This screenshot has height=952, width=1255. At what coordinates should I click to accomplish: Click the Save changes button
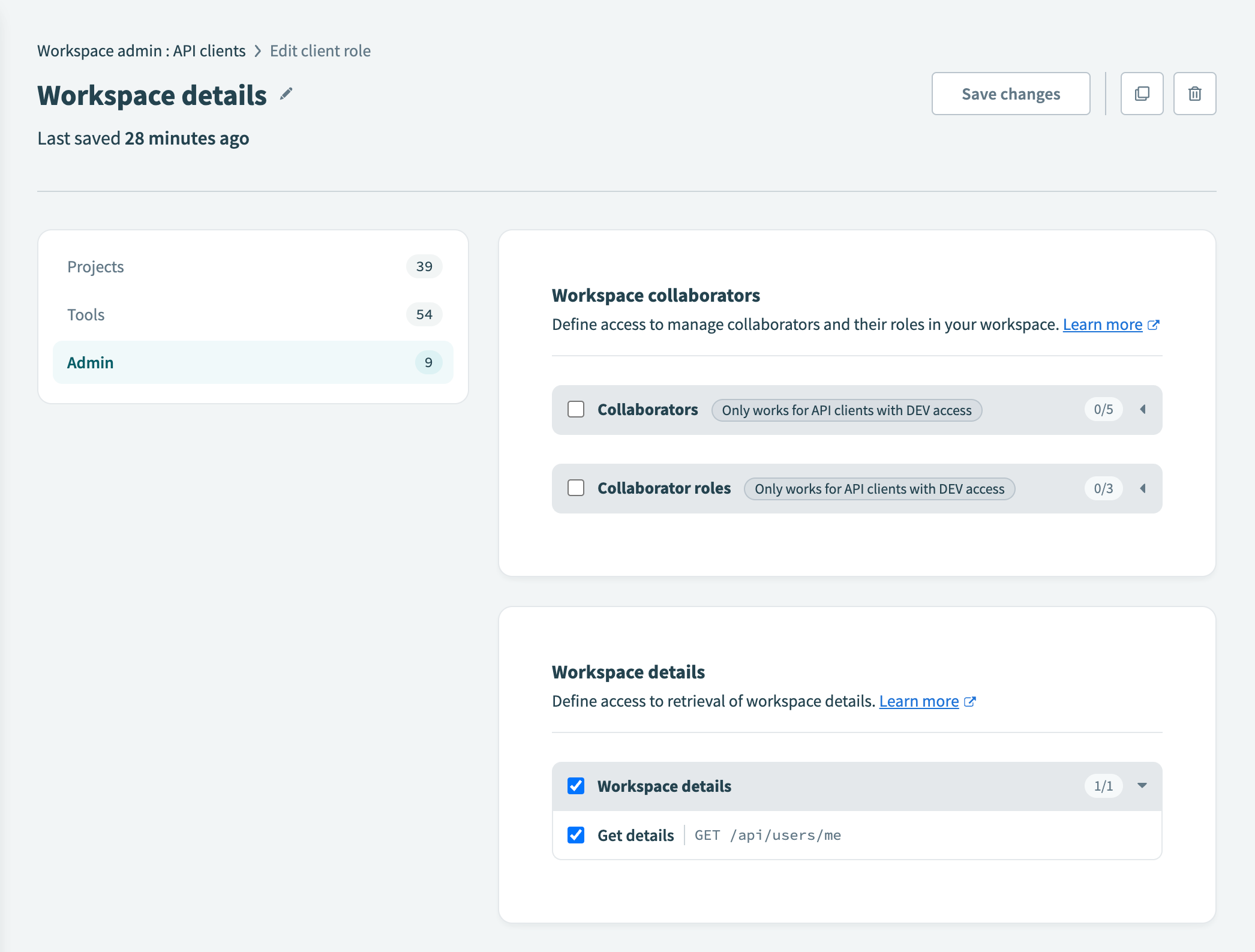(1011, 94)
